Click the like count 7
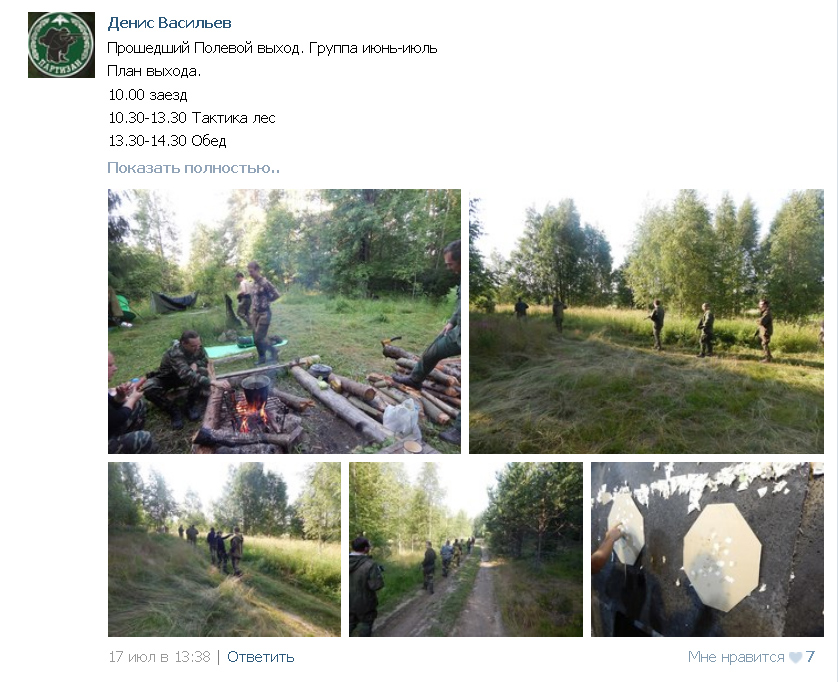 tap(810, 657)
